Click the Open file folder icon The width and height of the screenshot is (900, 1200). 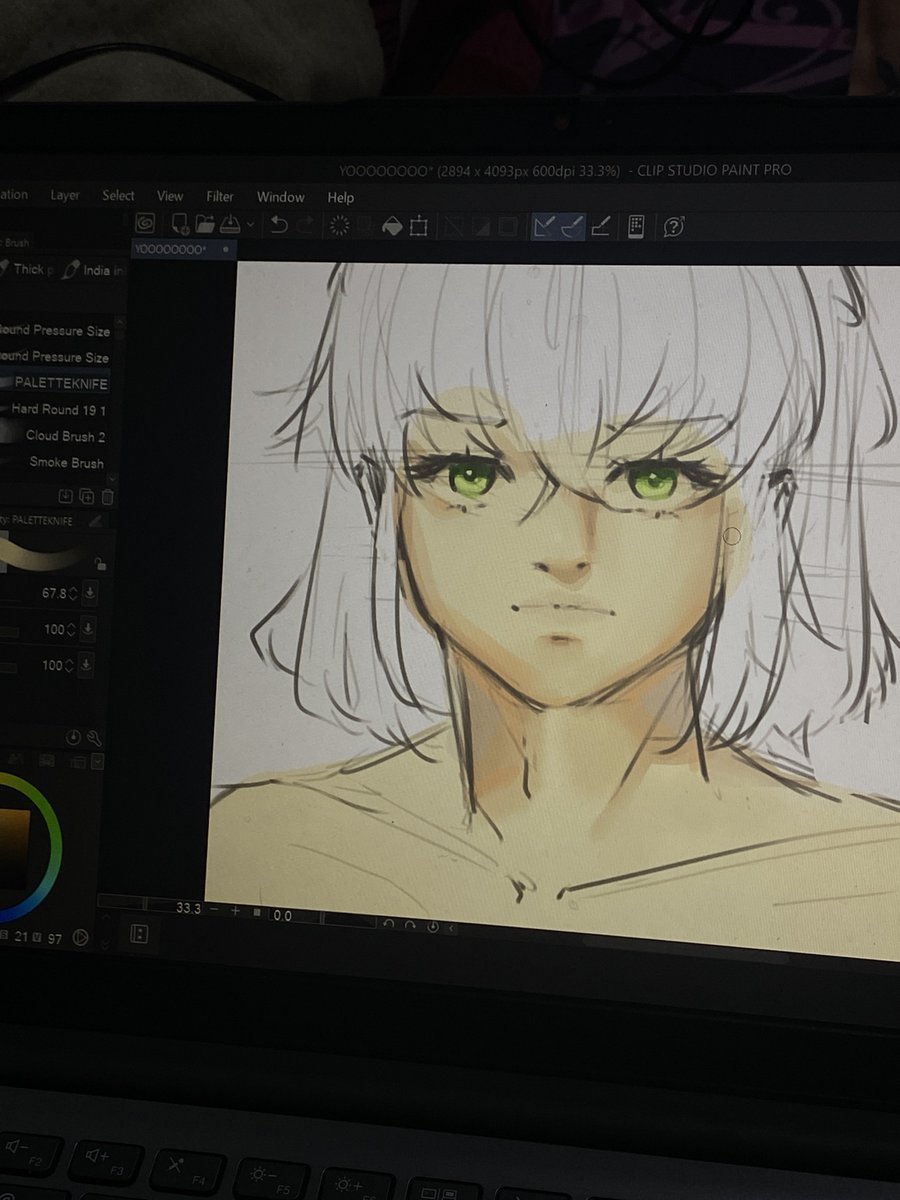pyautogui.click(x=205, y=224)
